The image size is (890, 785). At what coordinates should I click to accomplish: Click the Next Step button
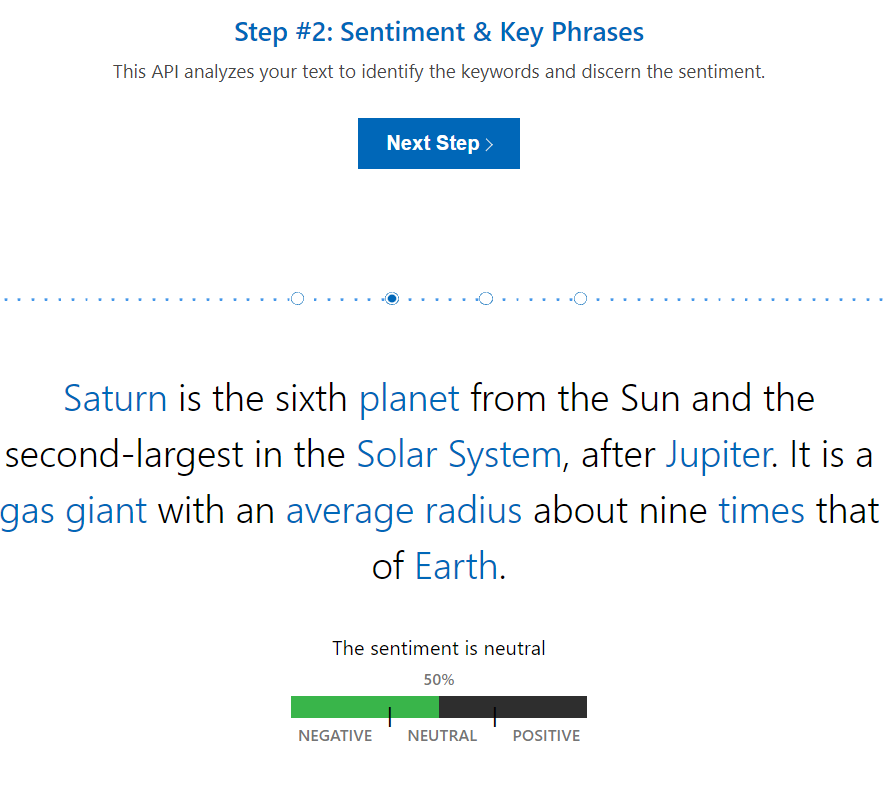coord(438,144)
